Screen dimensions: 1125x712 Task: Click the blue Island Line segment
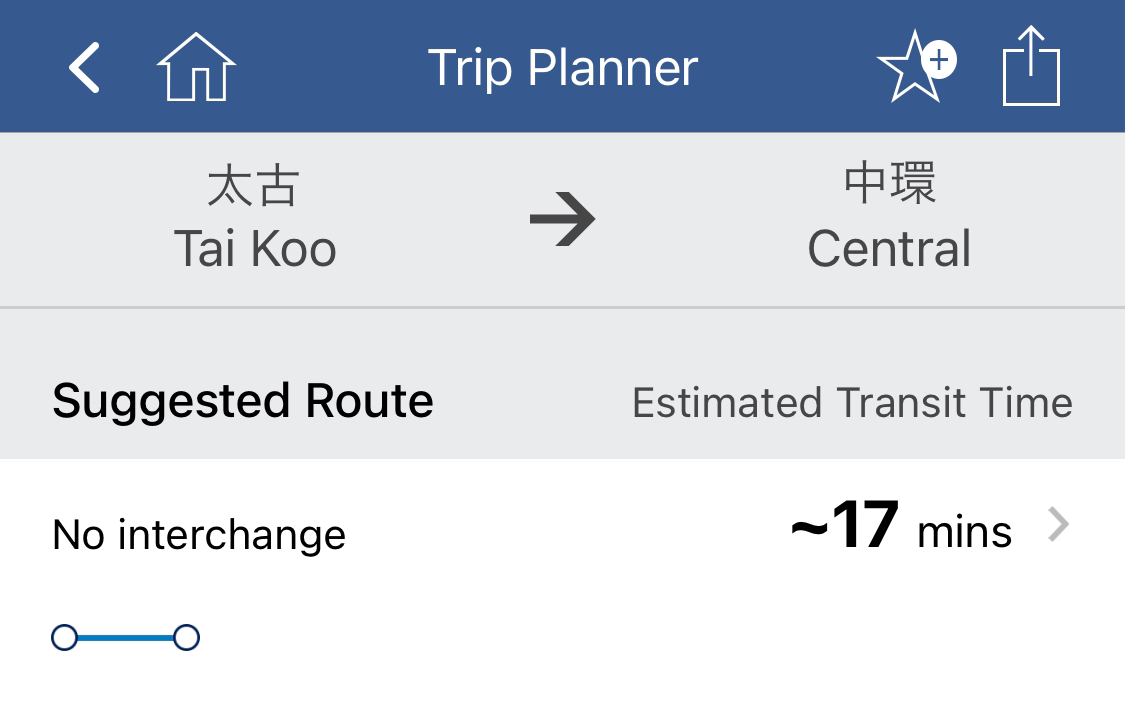126,637
